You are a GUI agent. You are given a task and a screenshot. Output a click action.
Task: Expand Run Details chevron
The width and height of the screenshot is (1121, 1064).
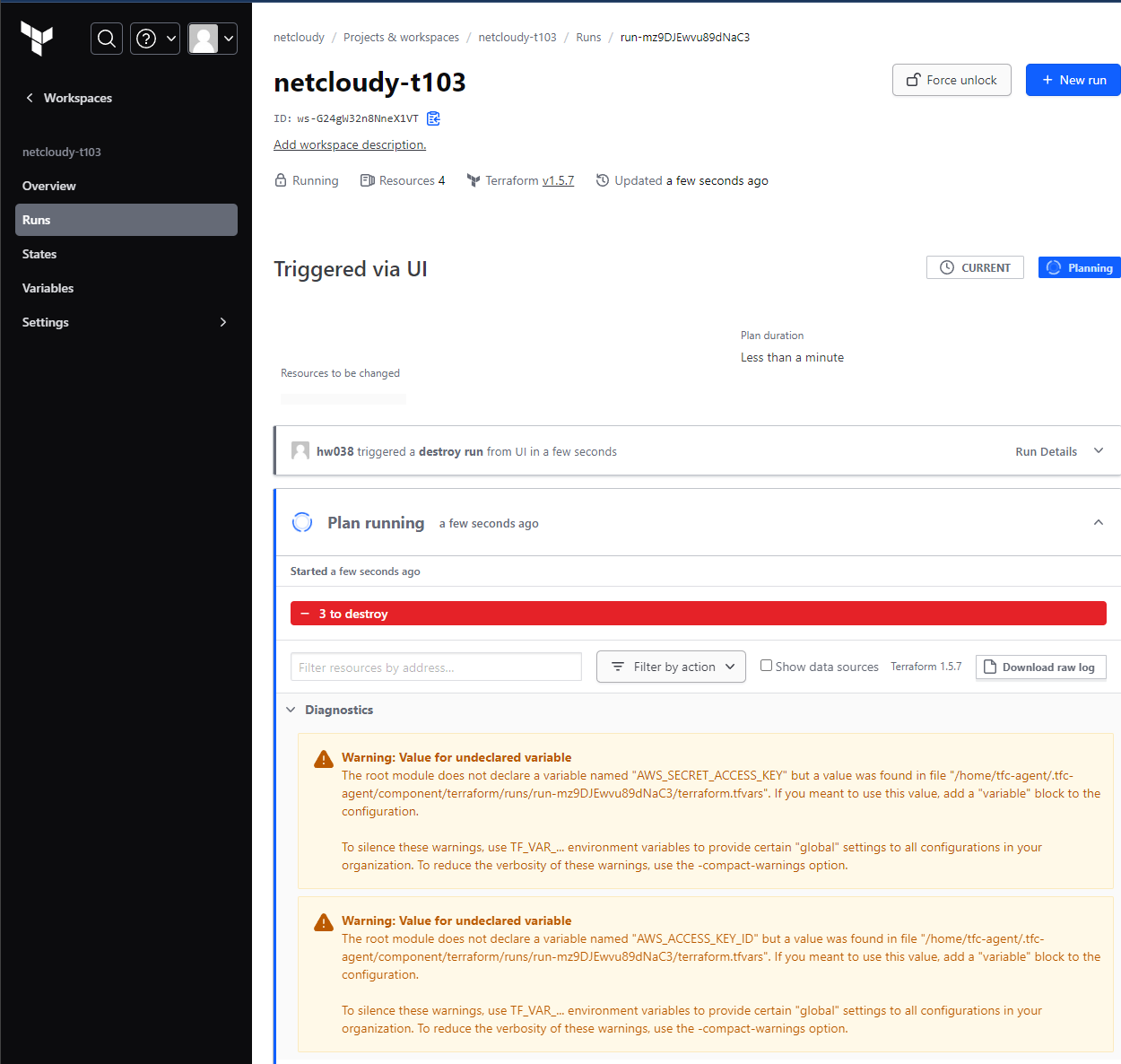click(1099, 451)
